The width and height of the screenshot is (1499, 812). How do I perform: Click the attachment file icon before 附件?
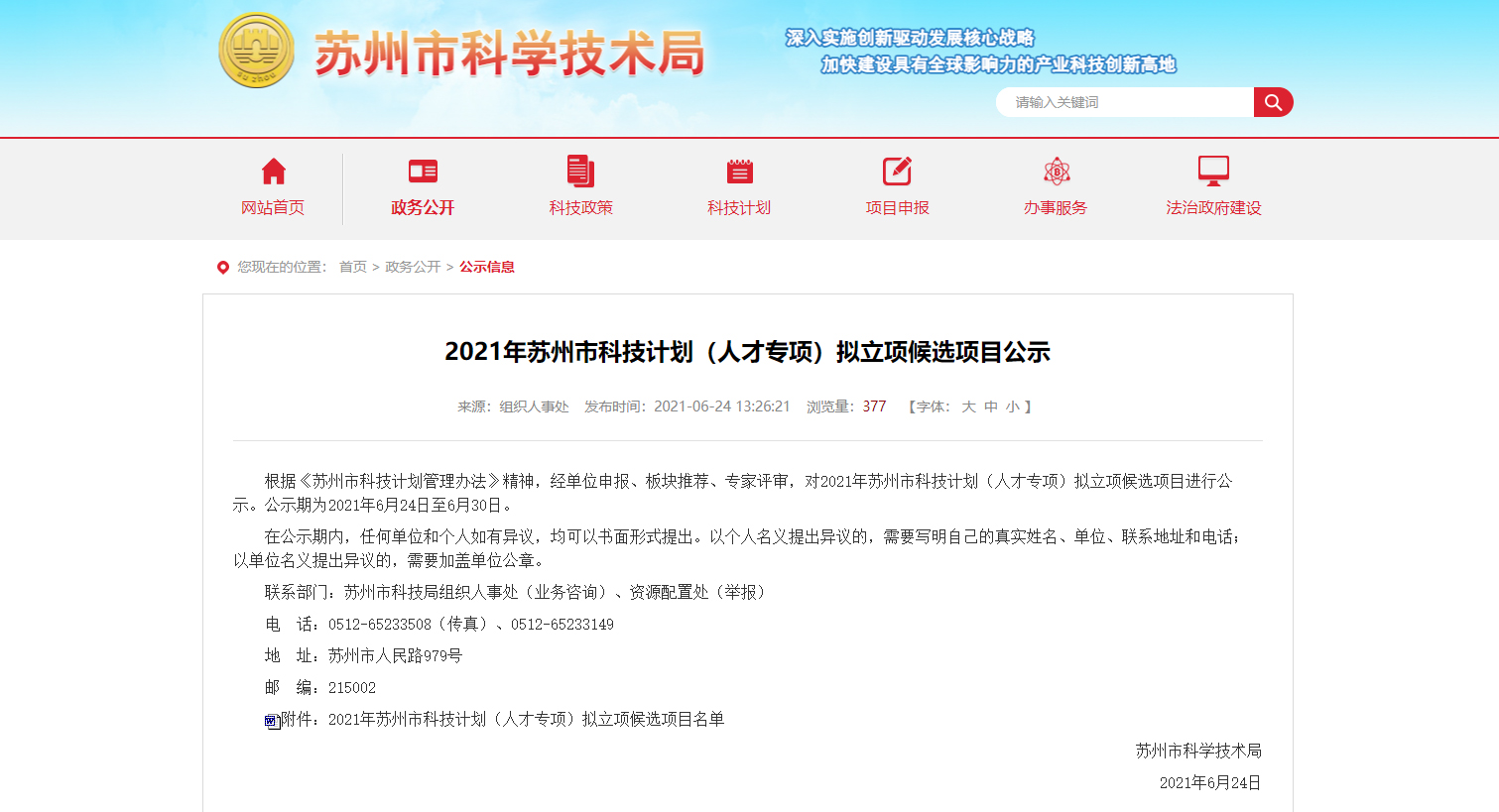tap(272, 721)
